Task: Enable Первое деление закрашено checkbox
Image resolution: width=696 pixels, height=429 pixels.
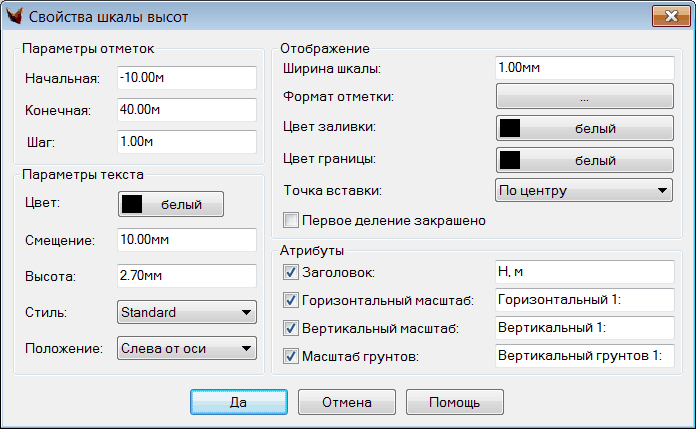Action: click(x=291, y=220)
